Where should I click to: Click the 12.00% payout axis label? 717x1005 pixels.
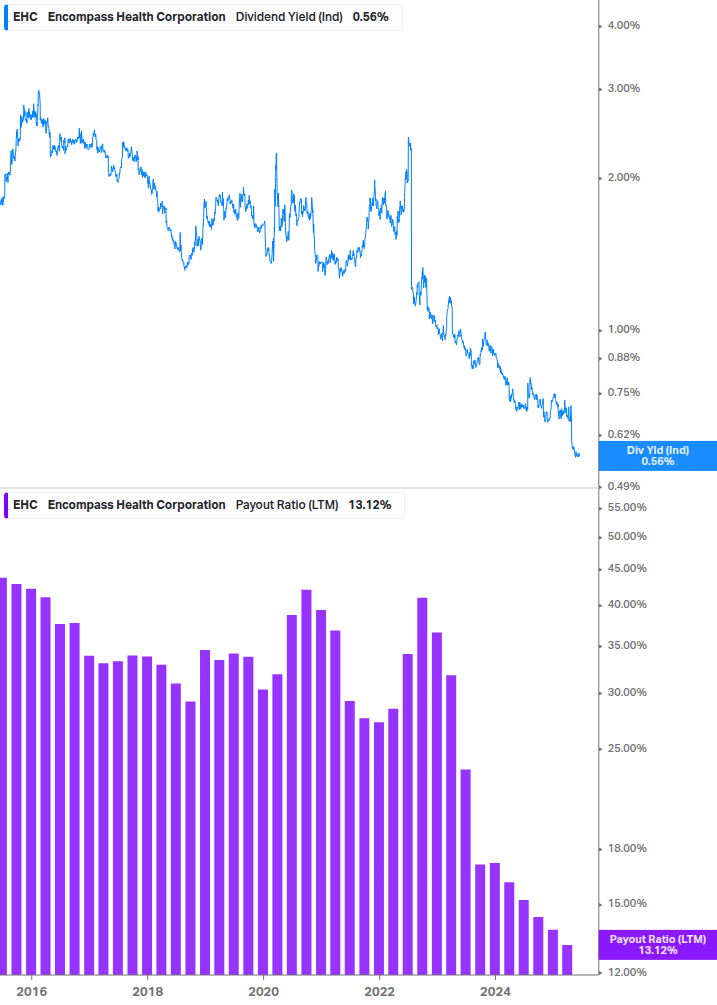627,972
